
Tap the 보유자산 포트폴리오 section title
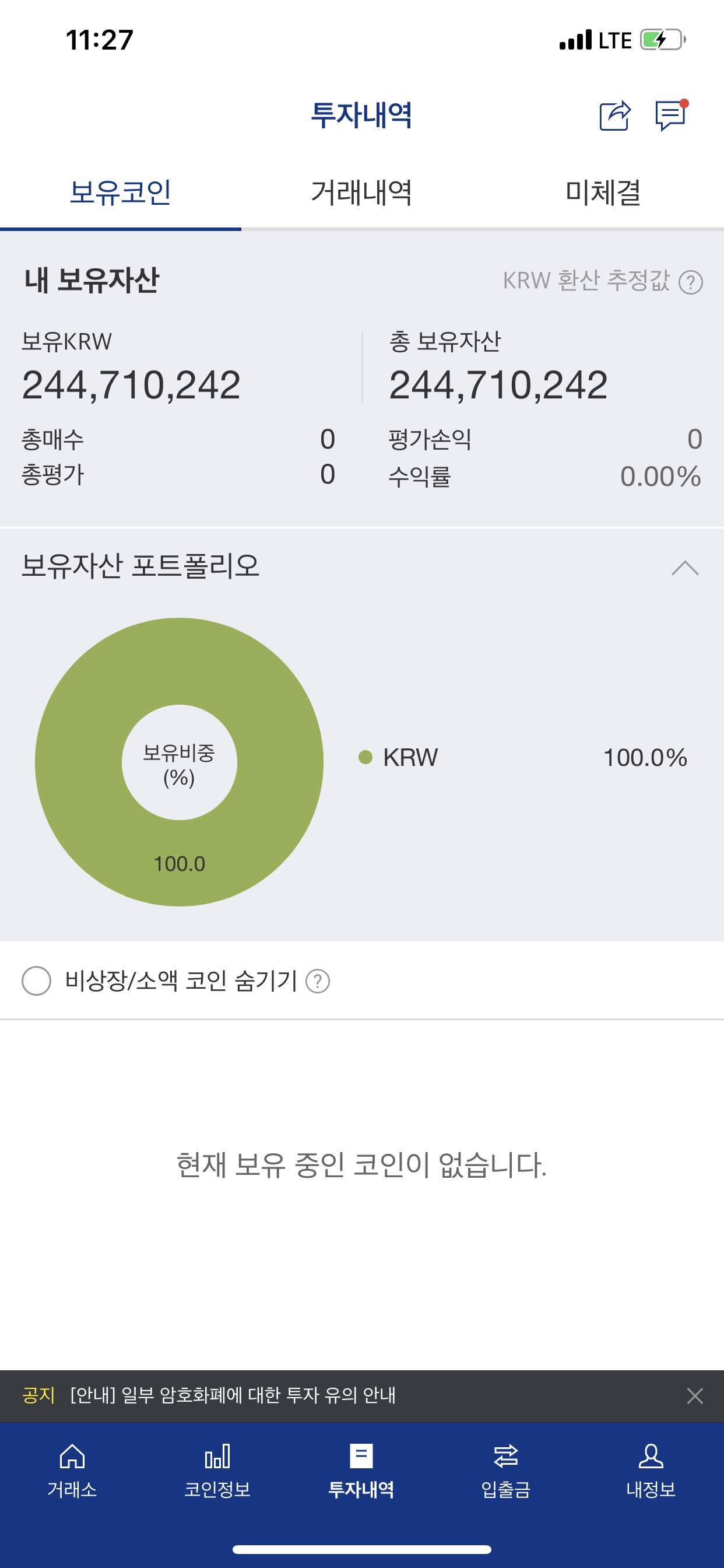coord(140,565)
